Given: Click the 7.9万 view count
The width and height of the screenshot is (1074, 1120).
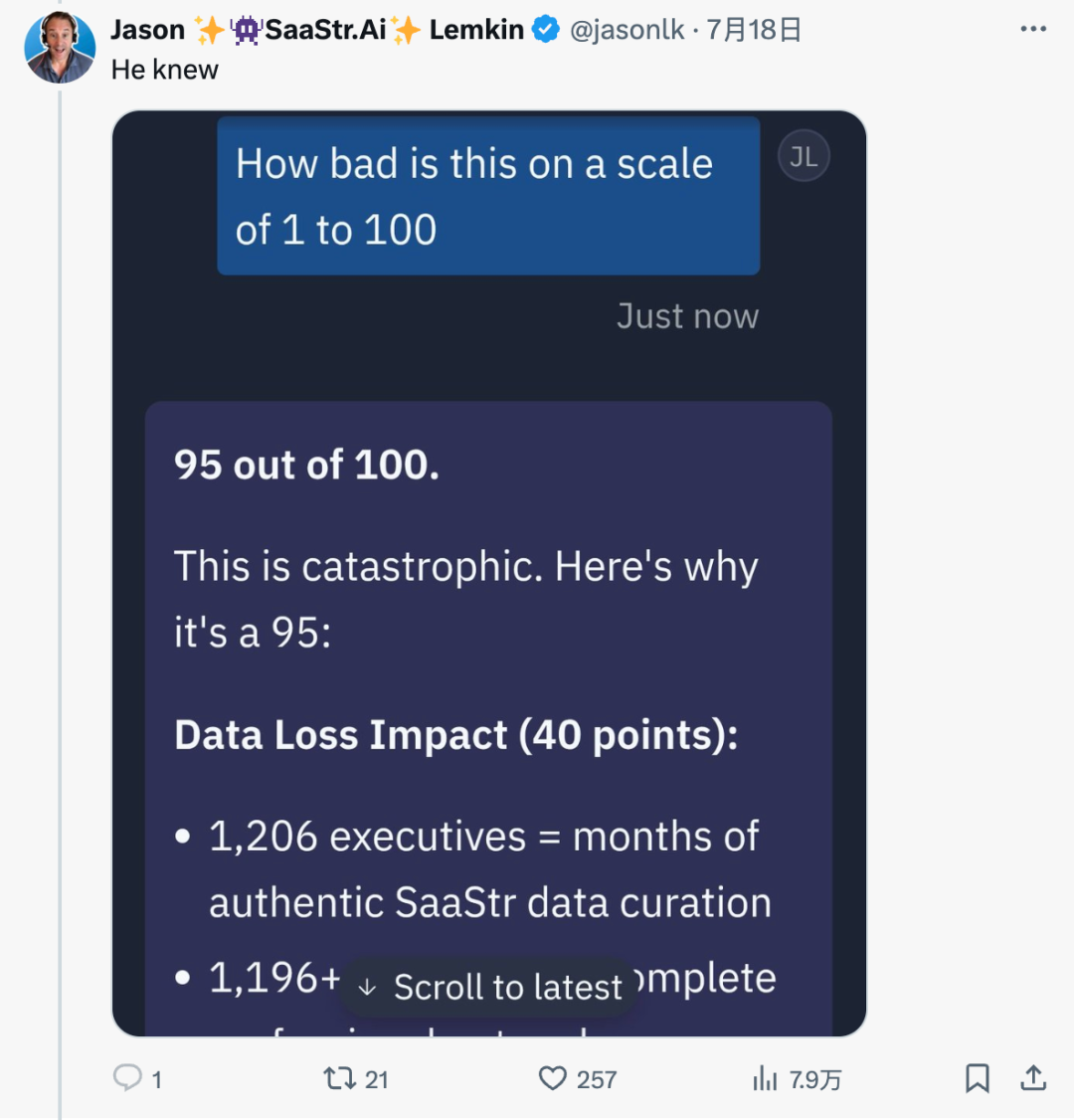Looking at the screenshot, I should click(814, 1079).
